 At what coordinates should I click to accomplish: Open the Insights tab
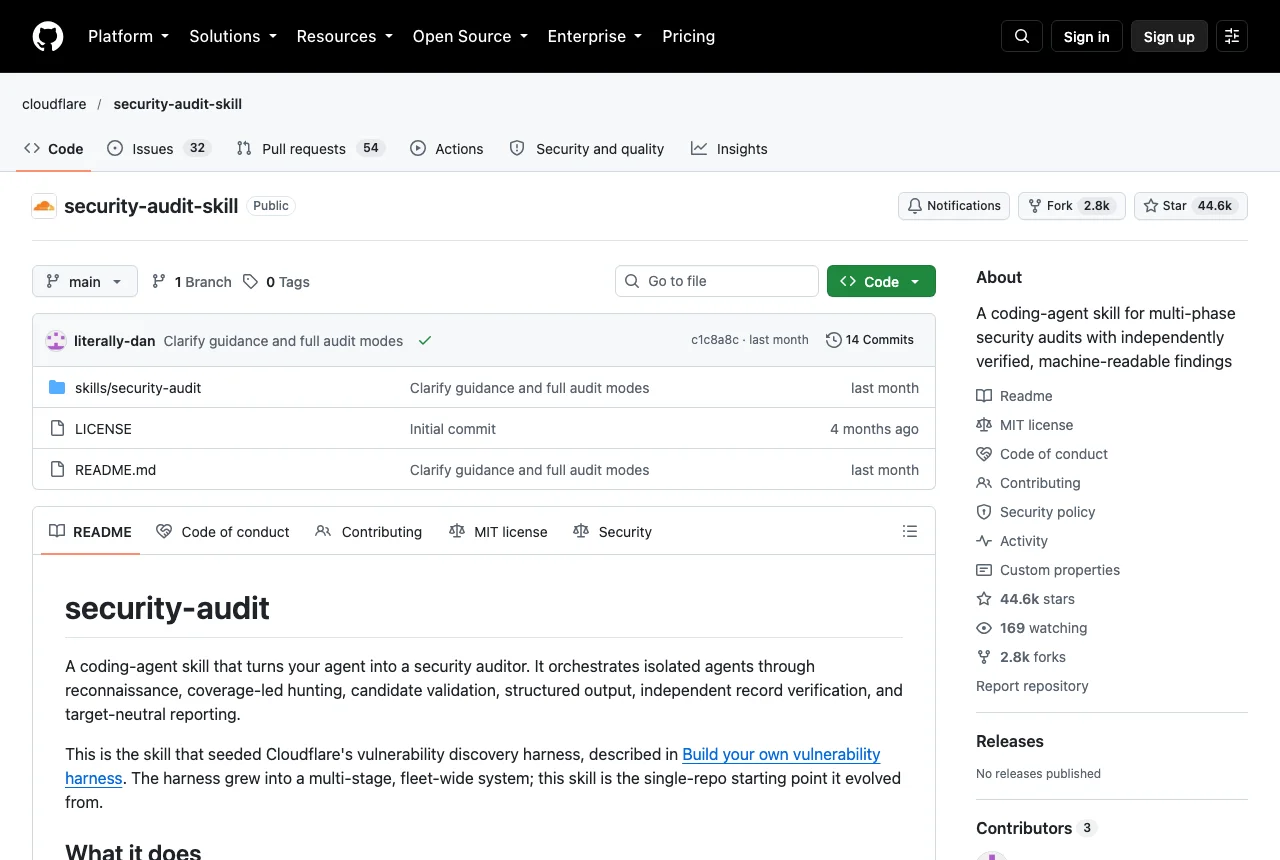point(729,149)
